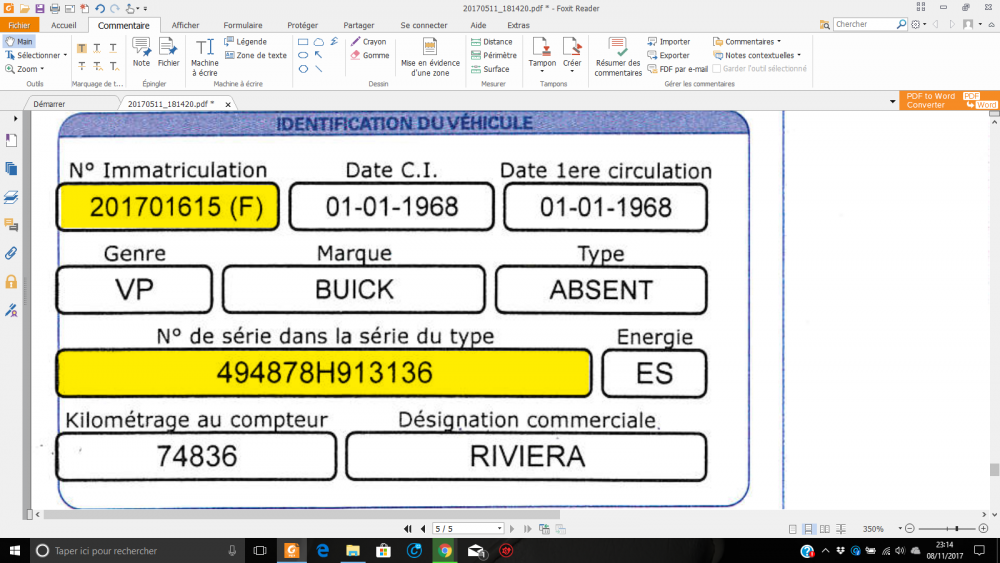Choose the Légende callout tool
The image size is (1000, 563).
tap(246, 41)
